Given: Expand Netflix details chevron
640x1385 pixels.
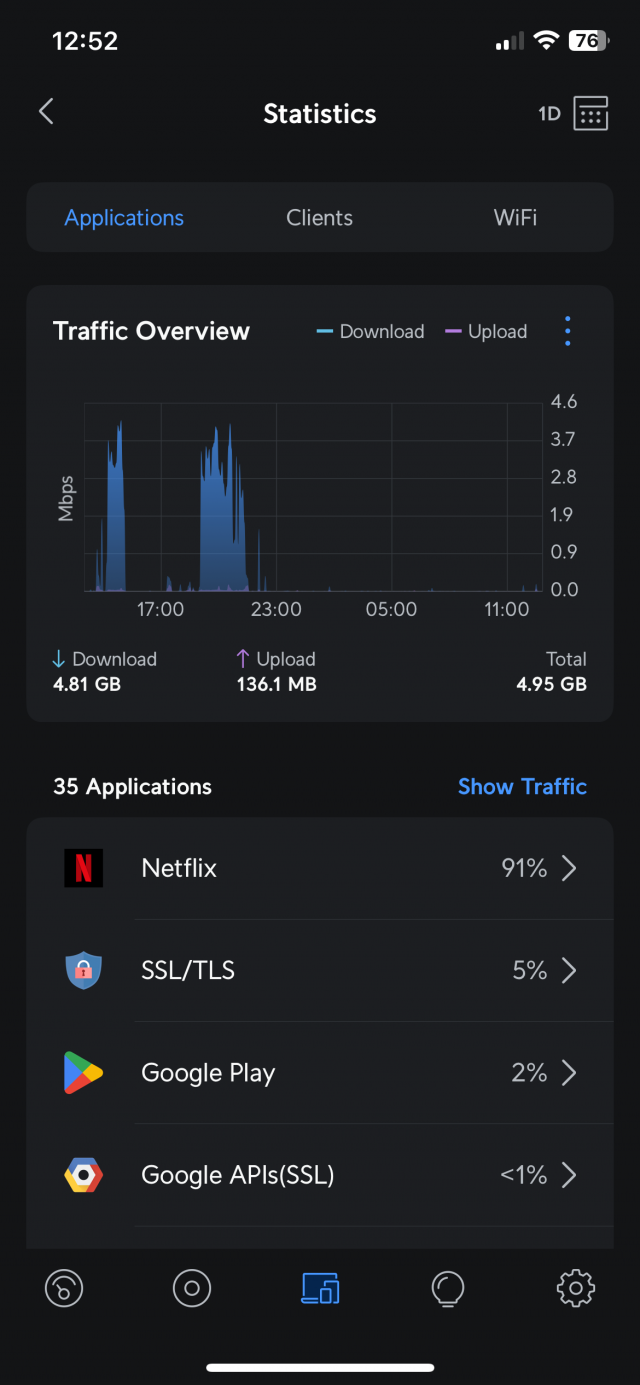Looking at the screenshot, I should (569, 868).
